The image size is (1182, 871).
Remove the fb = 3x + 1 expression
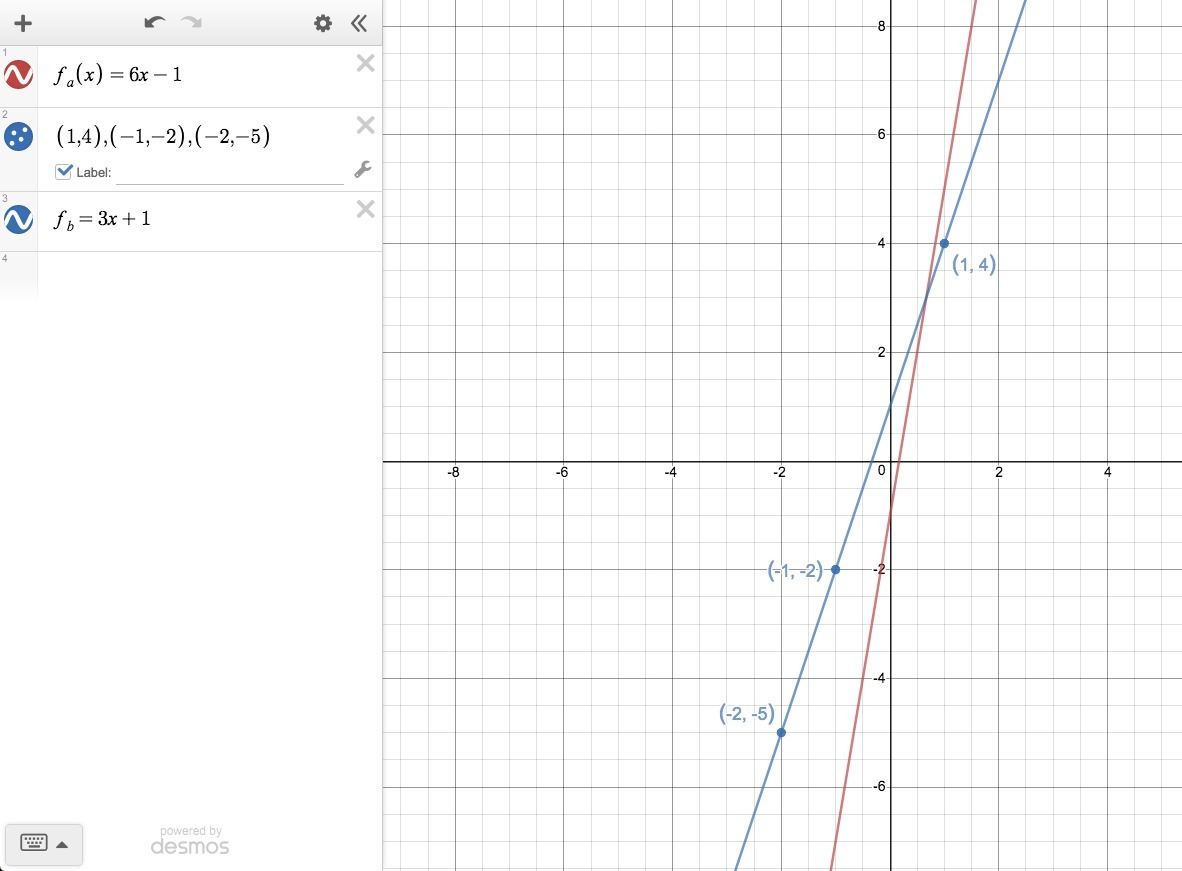[x=366, y=209]
